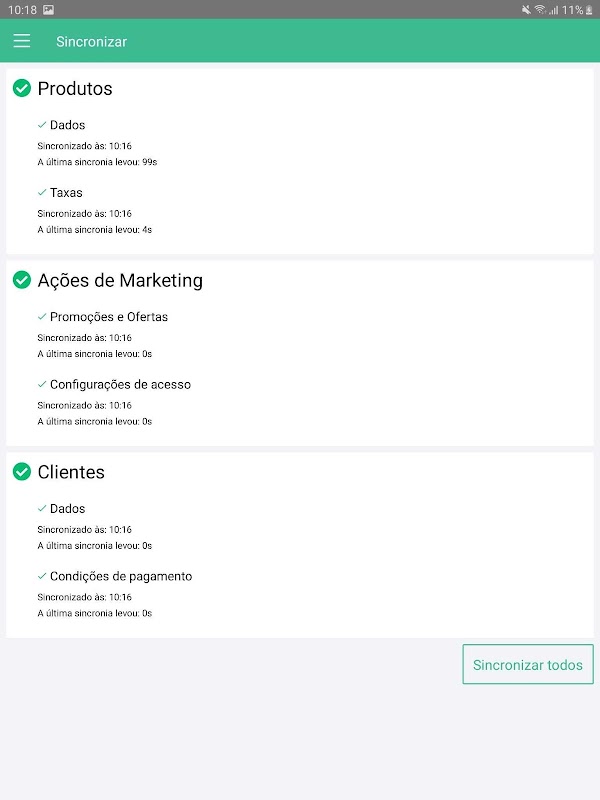The image size is (600, 800).
Task: Tap Configurações de acesso sync item
Action: pyautogui.click(x=120, y=385)
